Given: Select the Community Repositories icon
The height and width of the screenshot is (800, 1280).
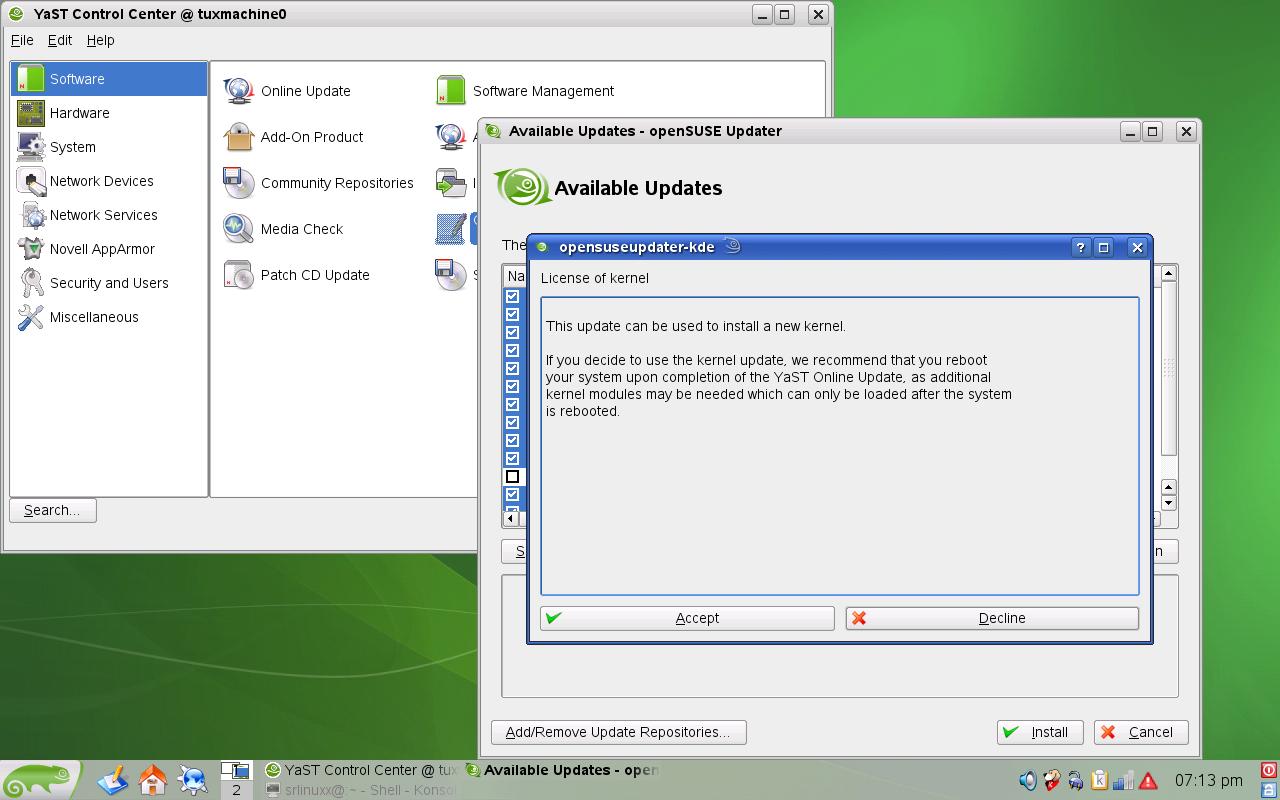Looking at the screenshot, I should click(x=239, y=182).
